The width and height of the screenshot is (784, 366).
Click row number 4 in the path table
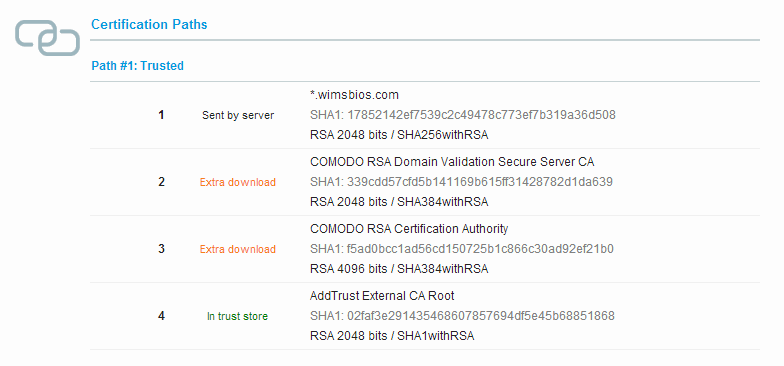pos(161,316)
